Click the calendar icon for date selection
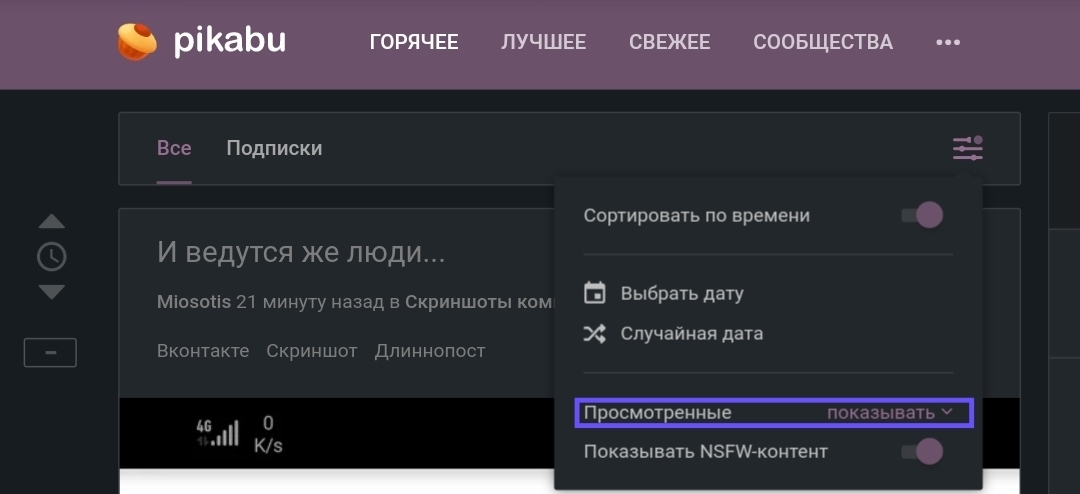Image resolution: width=1080 pixels, height=494 pixels. coord(595,294)
